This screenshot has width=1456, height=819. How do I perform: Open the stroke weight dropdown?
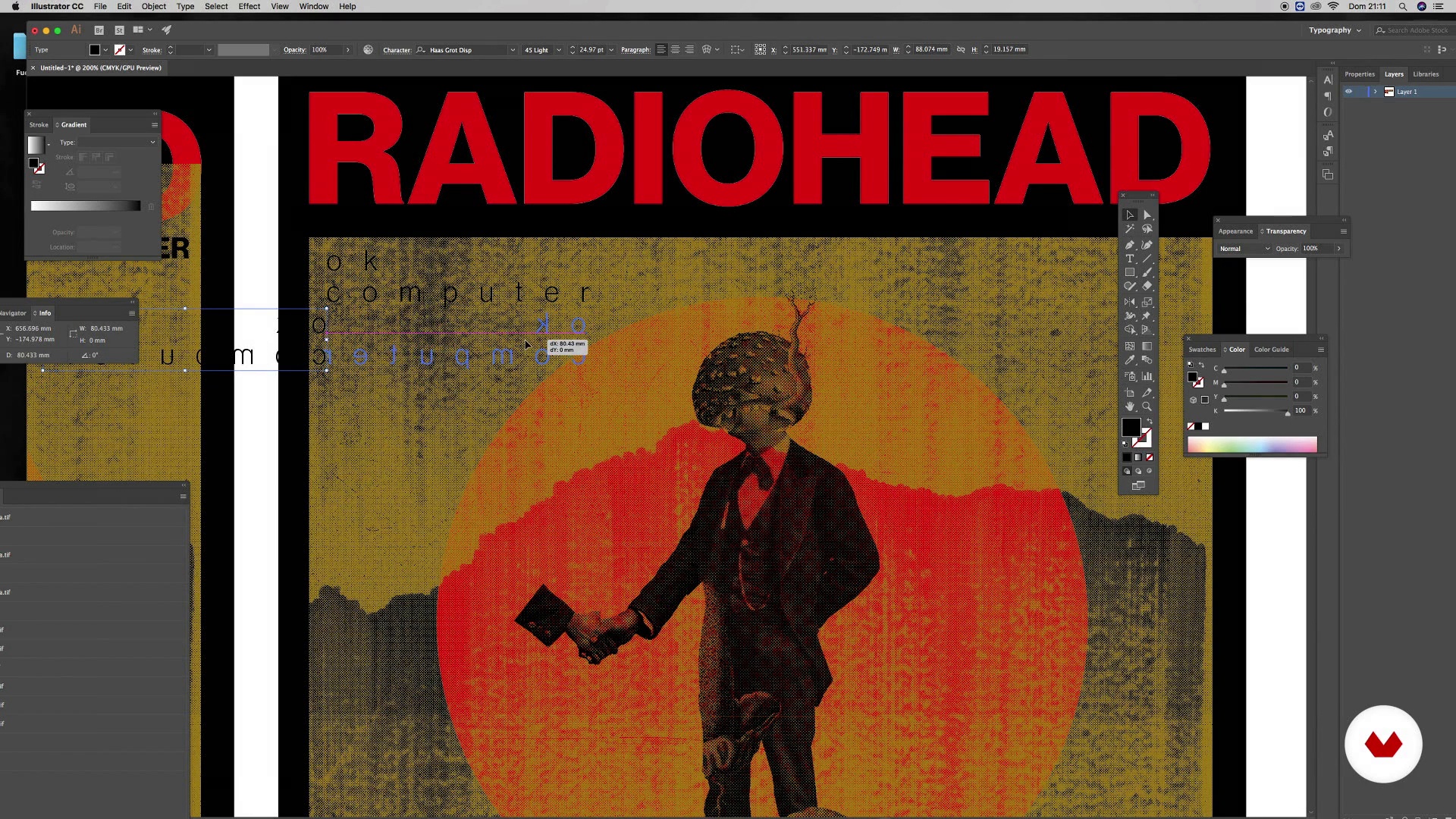(209, 50)
